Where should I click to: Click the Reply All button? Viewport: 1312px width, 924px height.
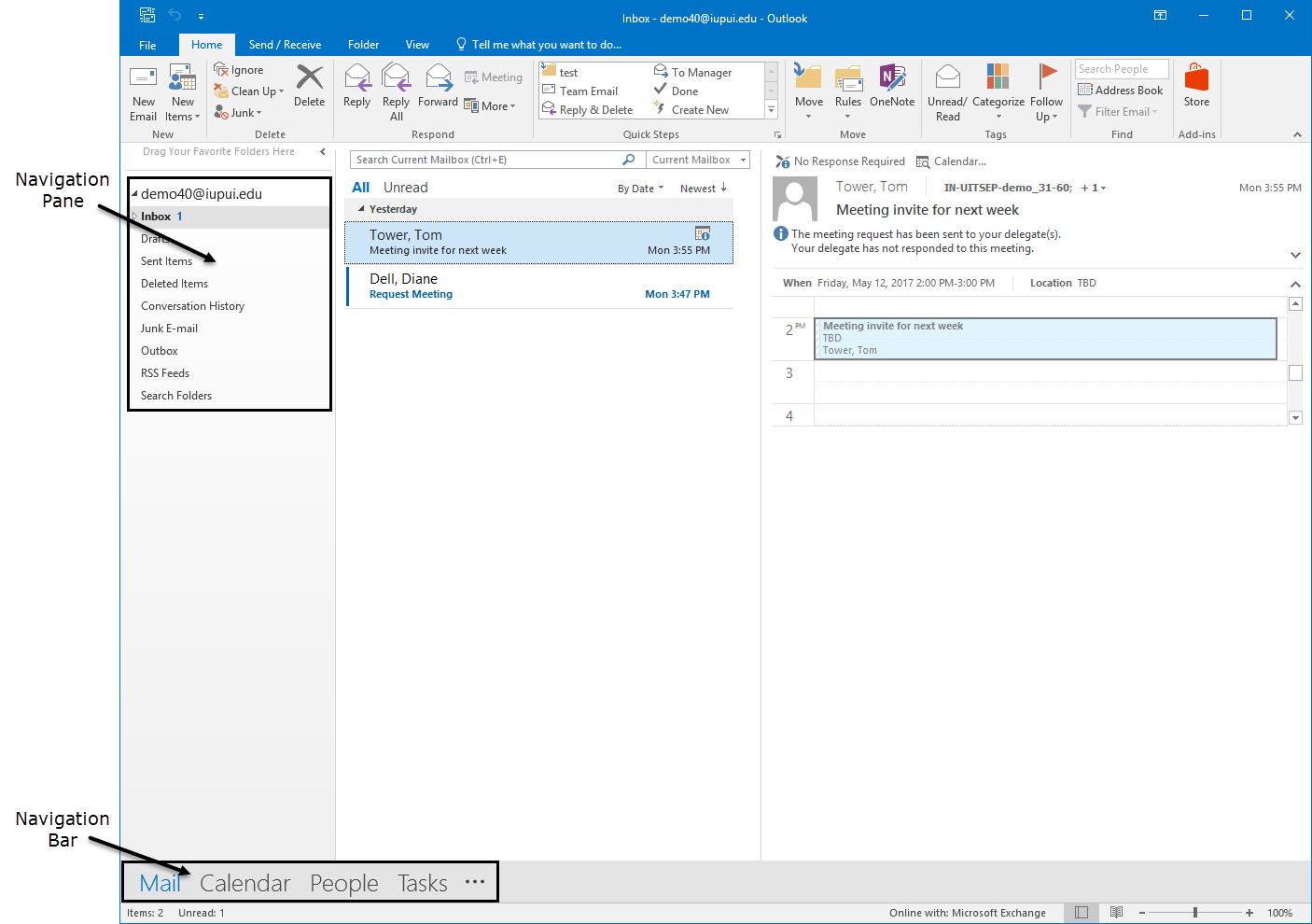(x=396, y=92)
